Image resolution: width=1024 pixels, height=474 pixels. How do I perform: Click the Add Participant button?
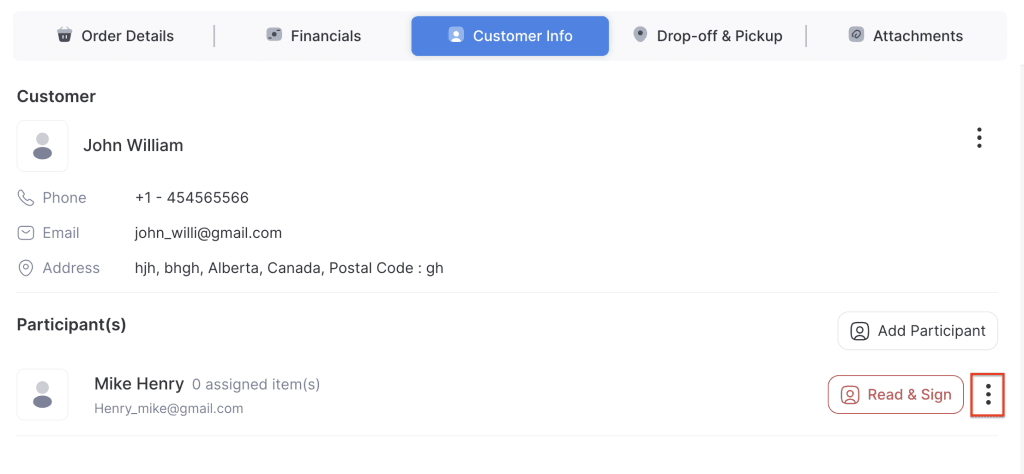(x=917, y=331)
